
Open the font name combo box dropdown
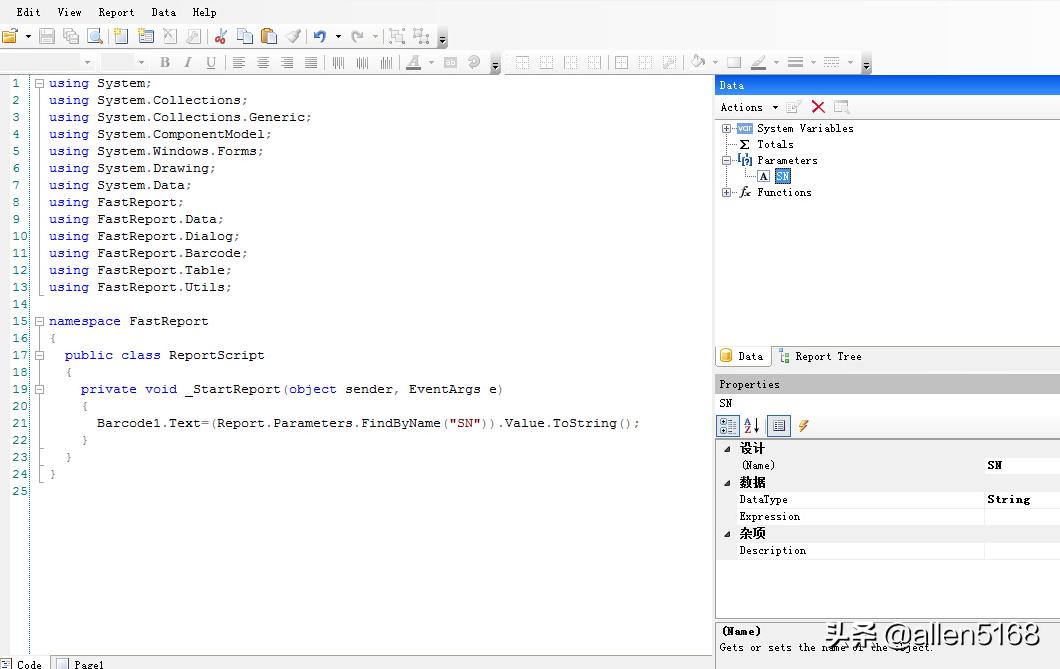87,62
